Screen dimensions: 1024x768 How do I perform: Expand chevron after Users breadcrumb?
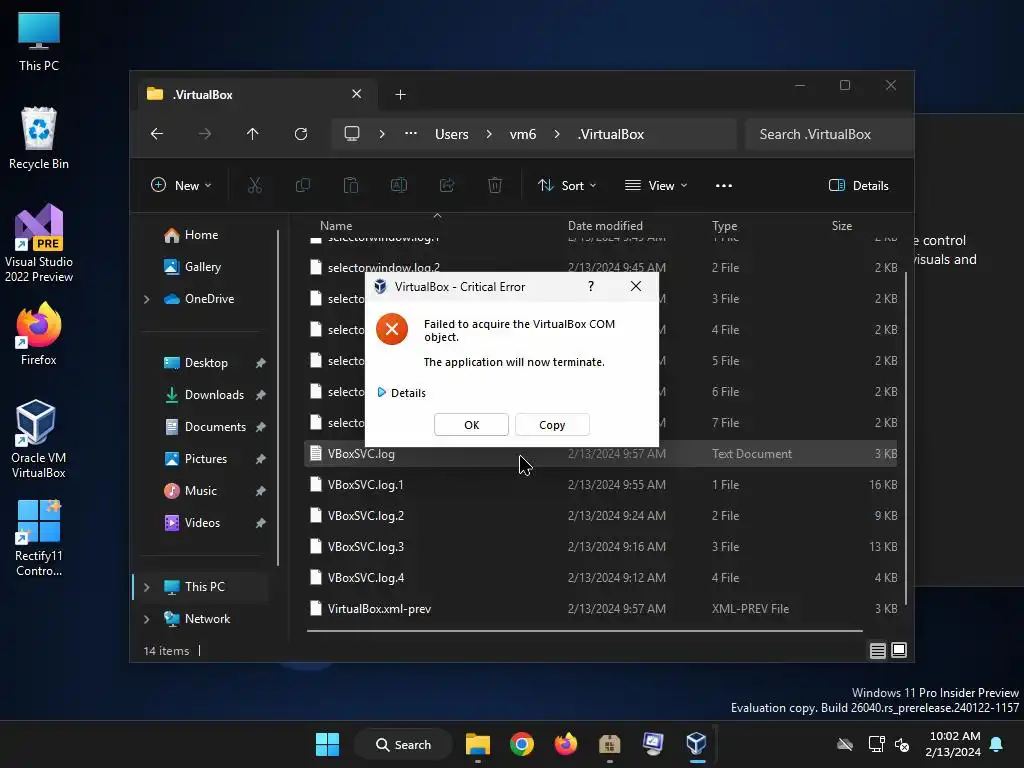tap(489, 134)
